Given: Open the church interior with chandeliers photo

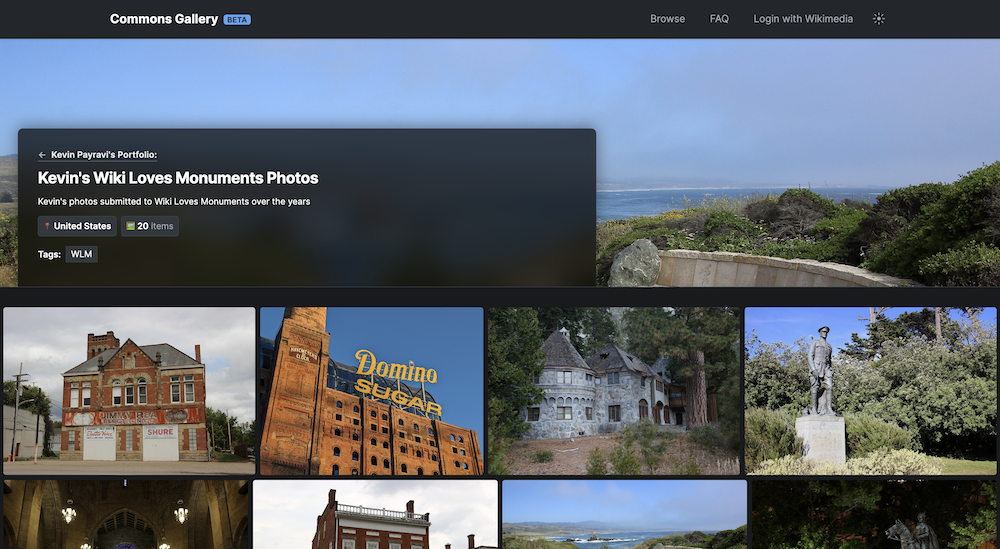Looking at the screenshot, I should 126,515.
